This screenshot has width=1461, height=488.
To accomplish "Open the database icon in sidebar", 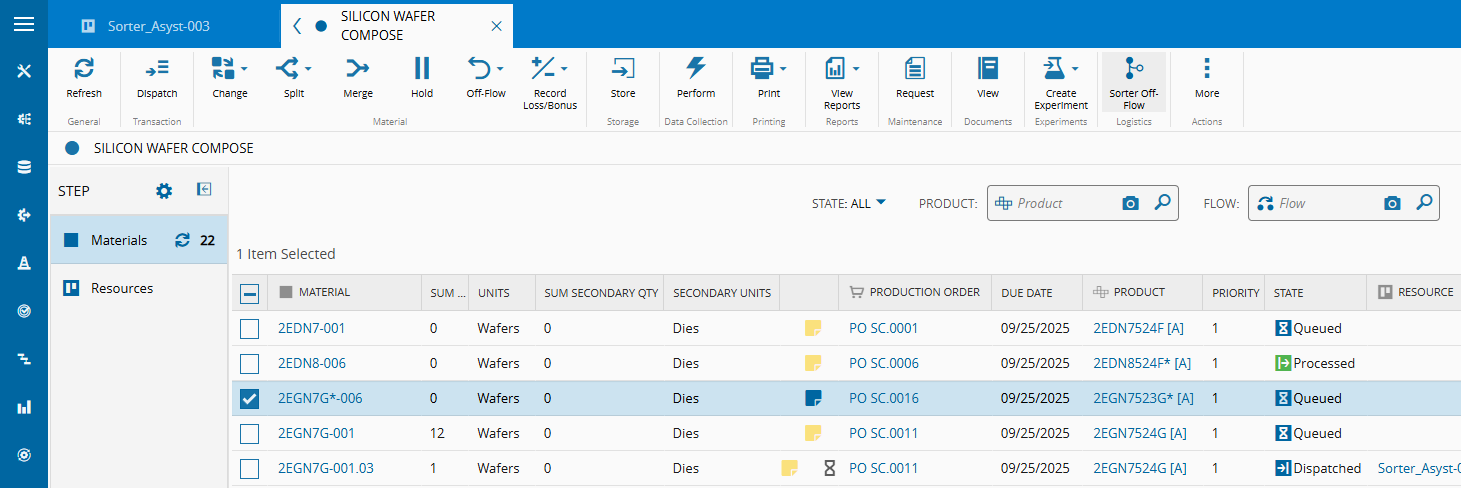I will click(24, 167).
